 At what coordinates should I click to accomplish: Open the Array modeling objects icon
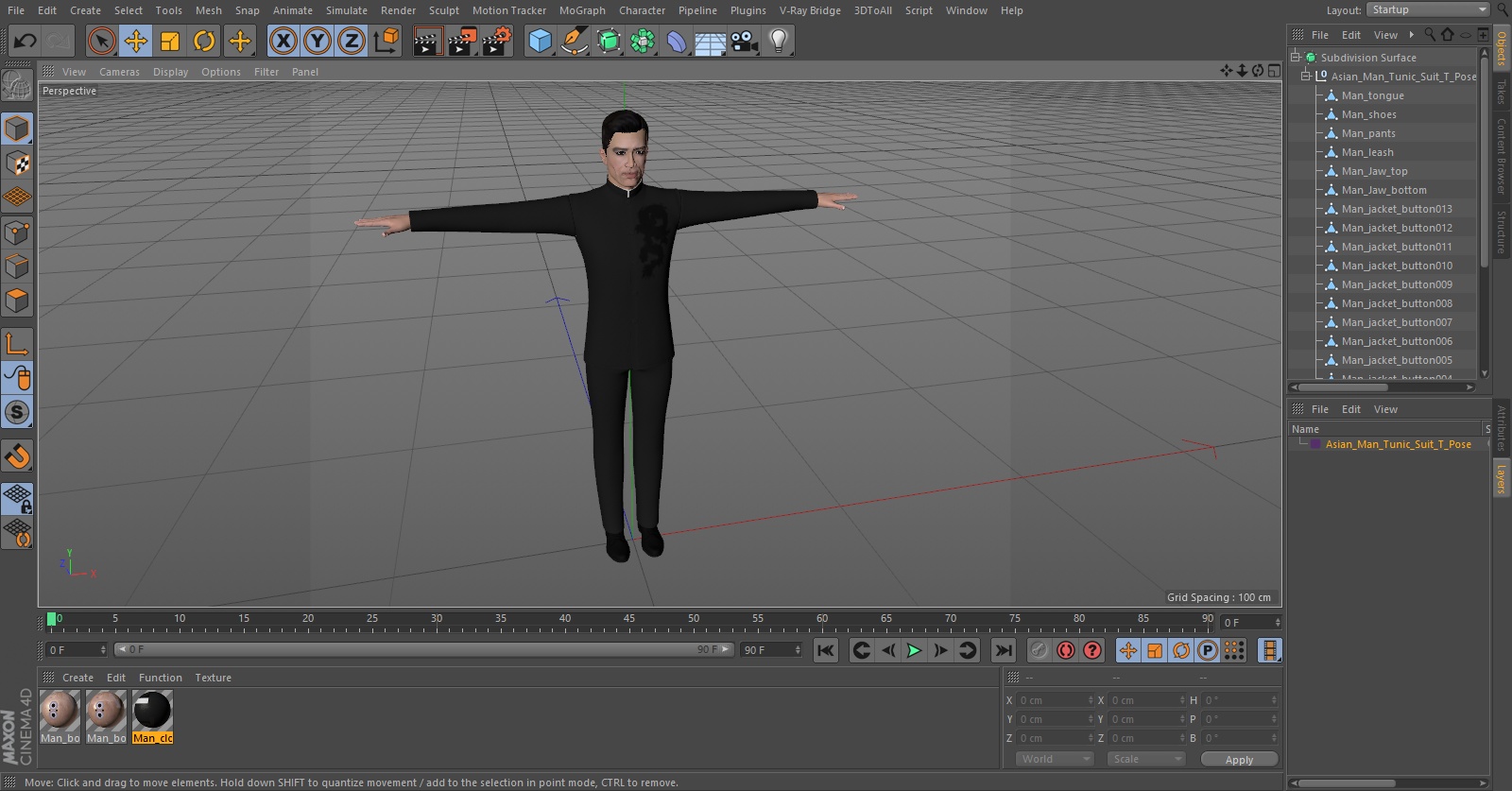click(643, 41)
